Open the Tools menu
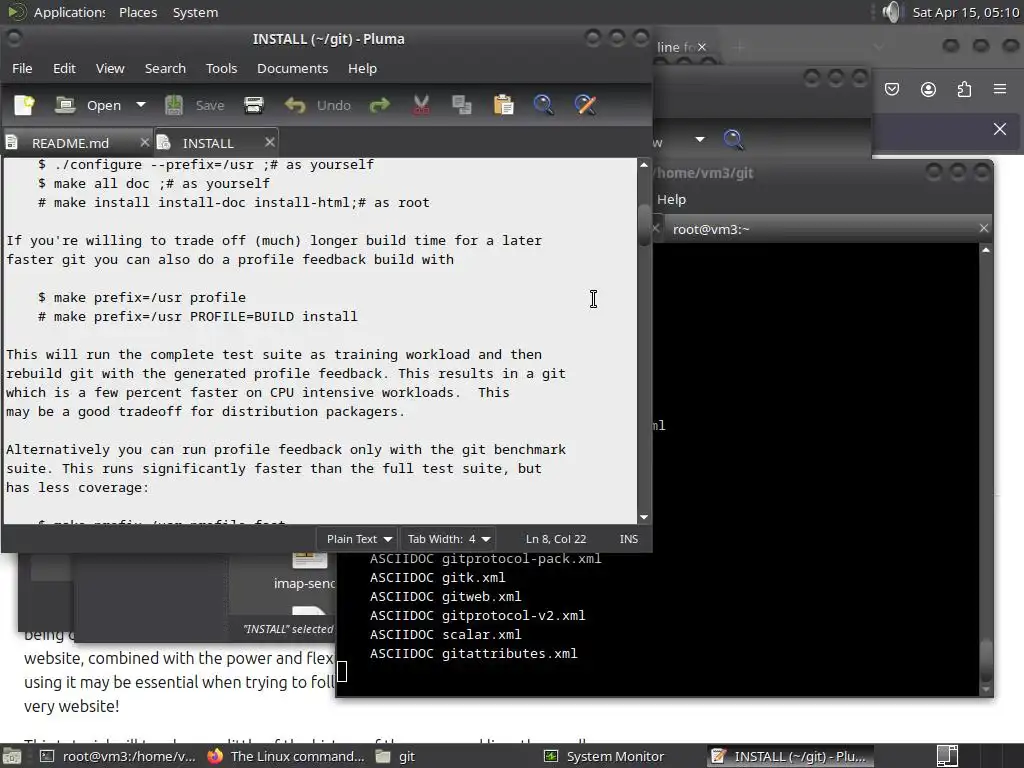This screenshot has height=768, width=1024. click(221, 69)
